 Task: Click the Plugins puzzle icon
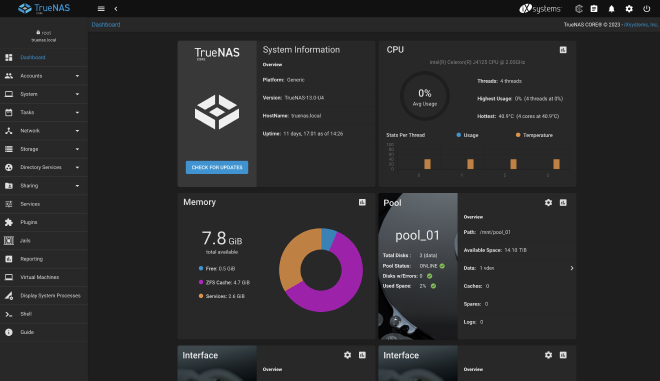[9, 222]
